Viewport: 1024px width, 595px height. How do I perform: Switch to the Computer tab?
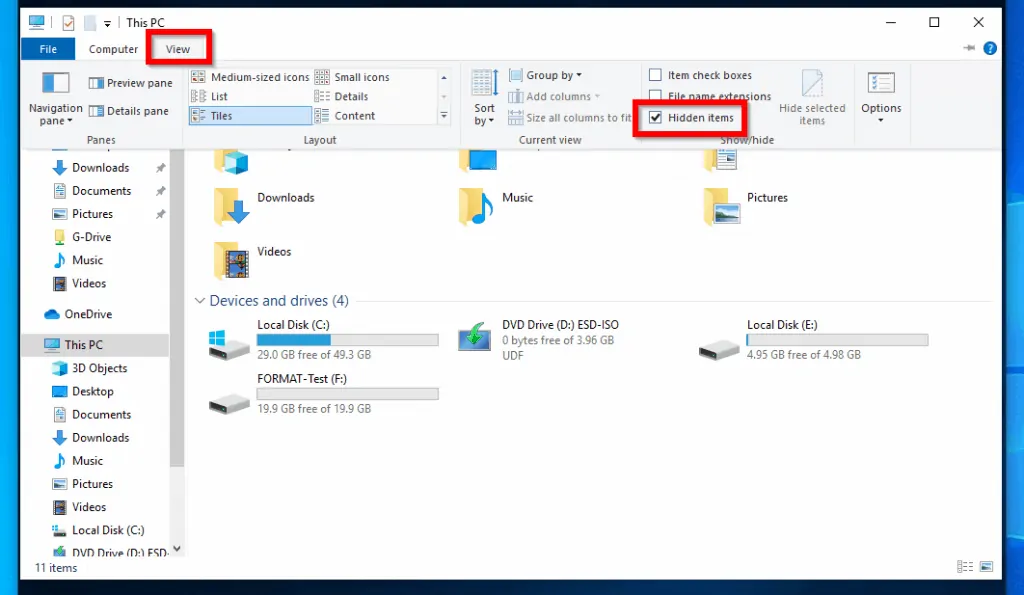113,48
